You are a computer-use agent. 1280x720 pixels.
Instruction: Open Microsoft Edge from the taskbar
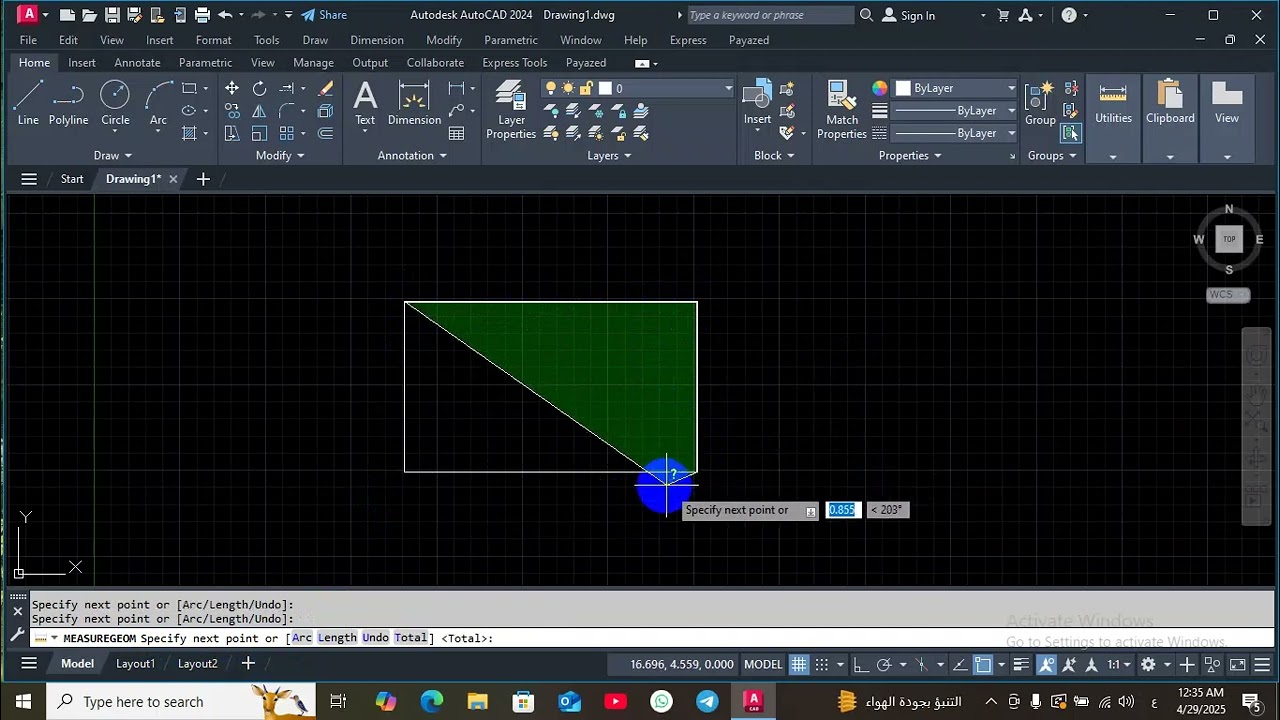(x=431, y=701)
